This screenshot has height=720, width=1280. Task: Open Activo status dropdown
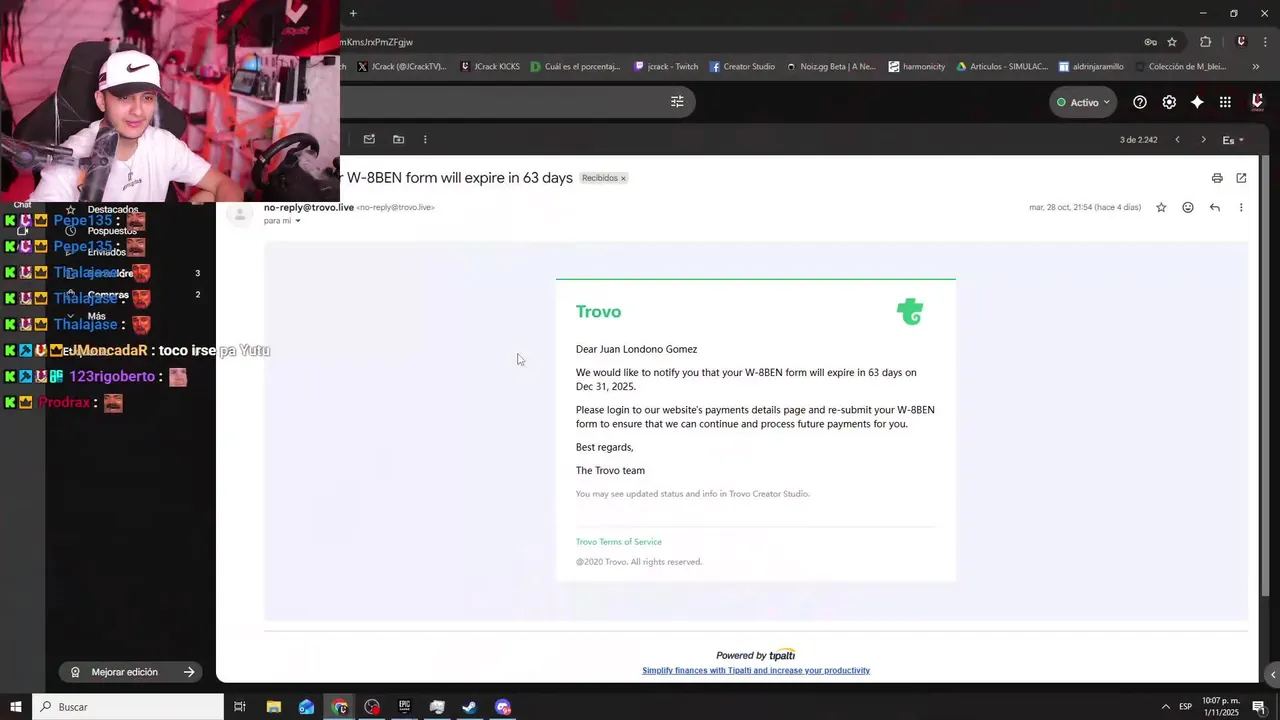(x=1083, y=102)
